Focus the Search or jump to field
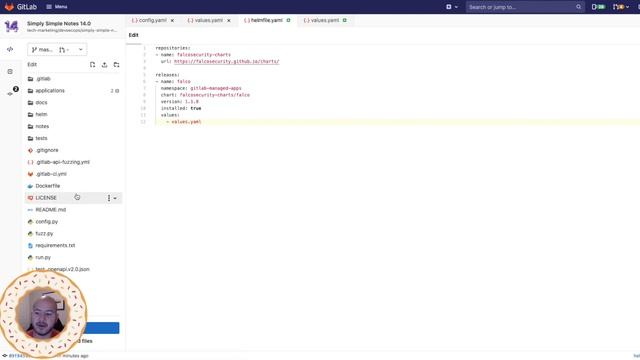 [525, 7]
